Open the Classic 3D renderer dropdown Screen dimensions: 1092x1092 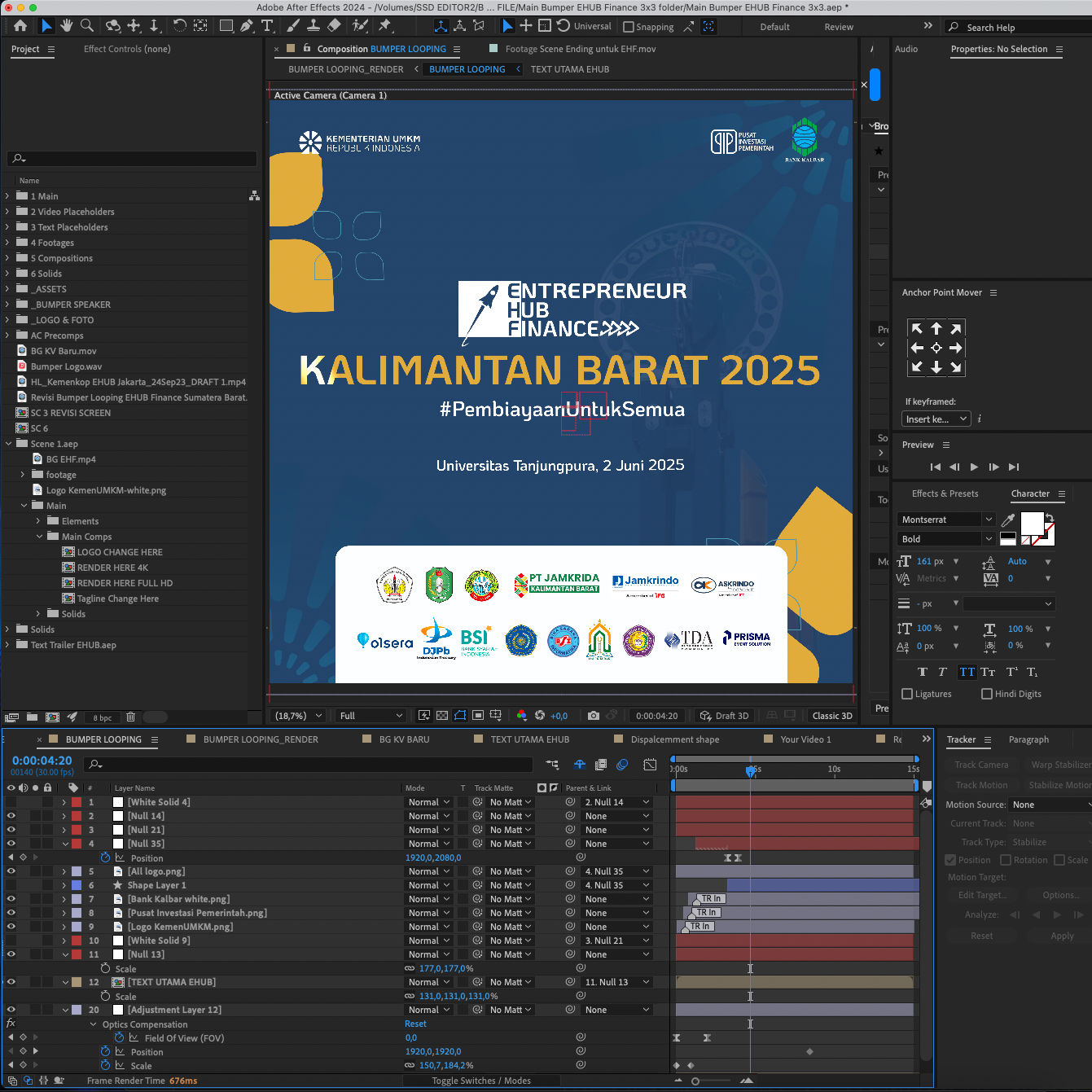[832, 716]
